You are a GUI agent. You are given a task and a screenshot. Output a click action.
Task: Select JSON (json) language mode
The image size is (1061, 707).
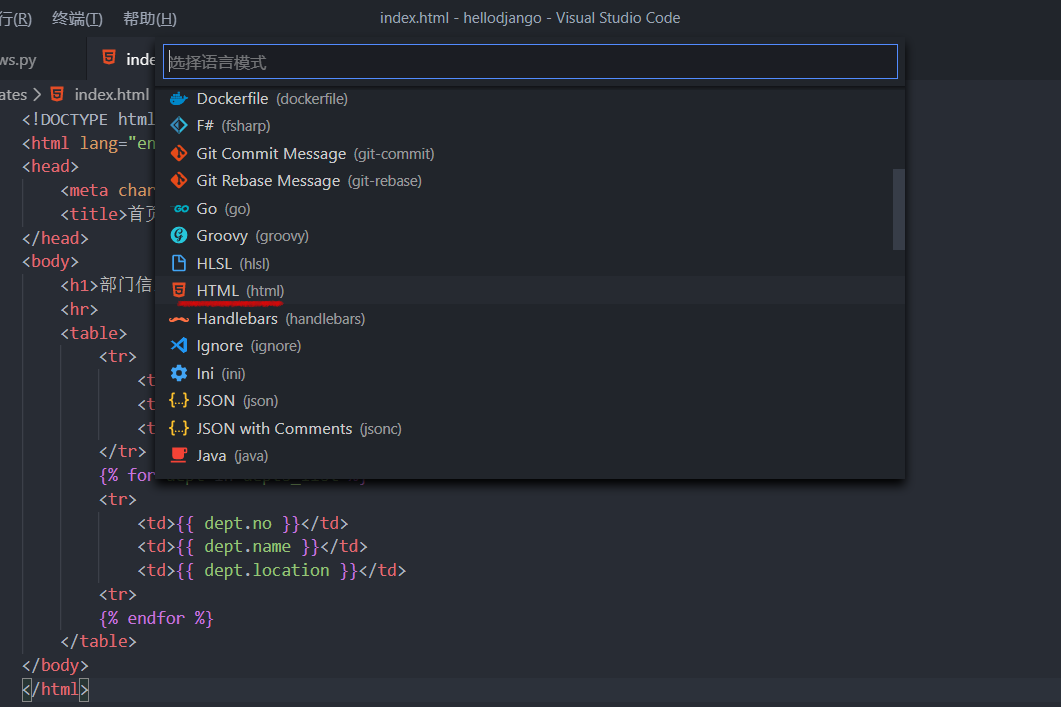click(x=530, y=401)
